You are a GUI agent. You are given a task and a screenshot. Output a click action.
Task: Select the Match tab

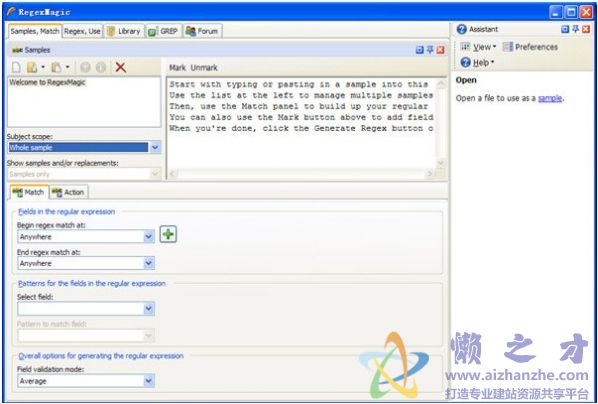(x=29, y=192)
